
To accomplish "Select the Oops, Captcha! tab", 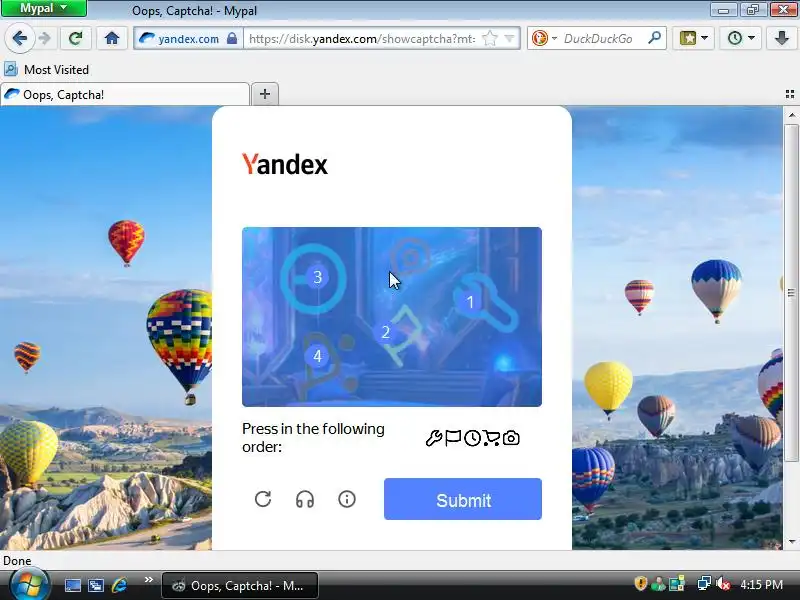I will [x=125, y=94].
